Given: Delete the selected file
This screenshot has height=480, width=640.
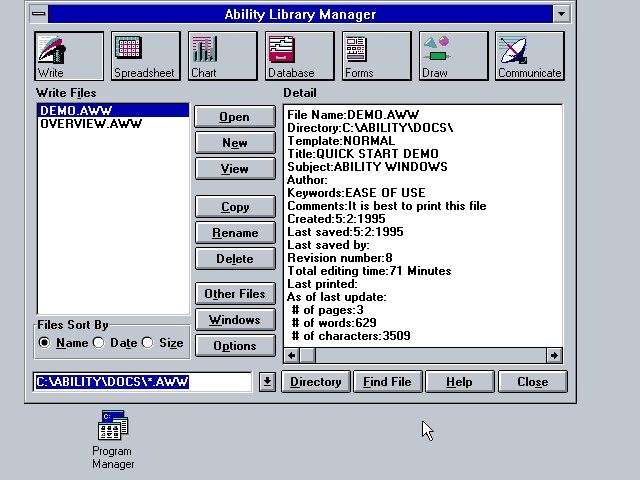Looking at the screenshot, I should click(x=235, y=258).
